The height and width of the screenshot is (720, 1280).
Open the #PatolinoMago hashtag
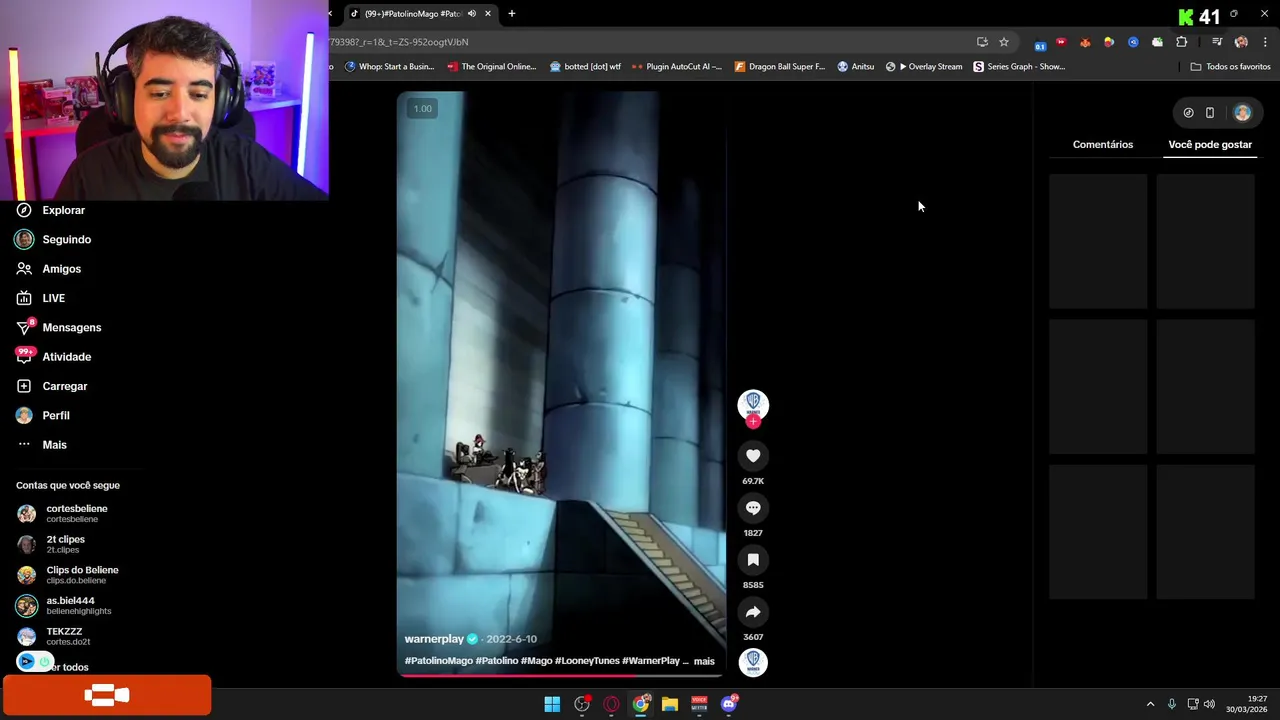click(x=438, y=661)
